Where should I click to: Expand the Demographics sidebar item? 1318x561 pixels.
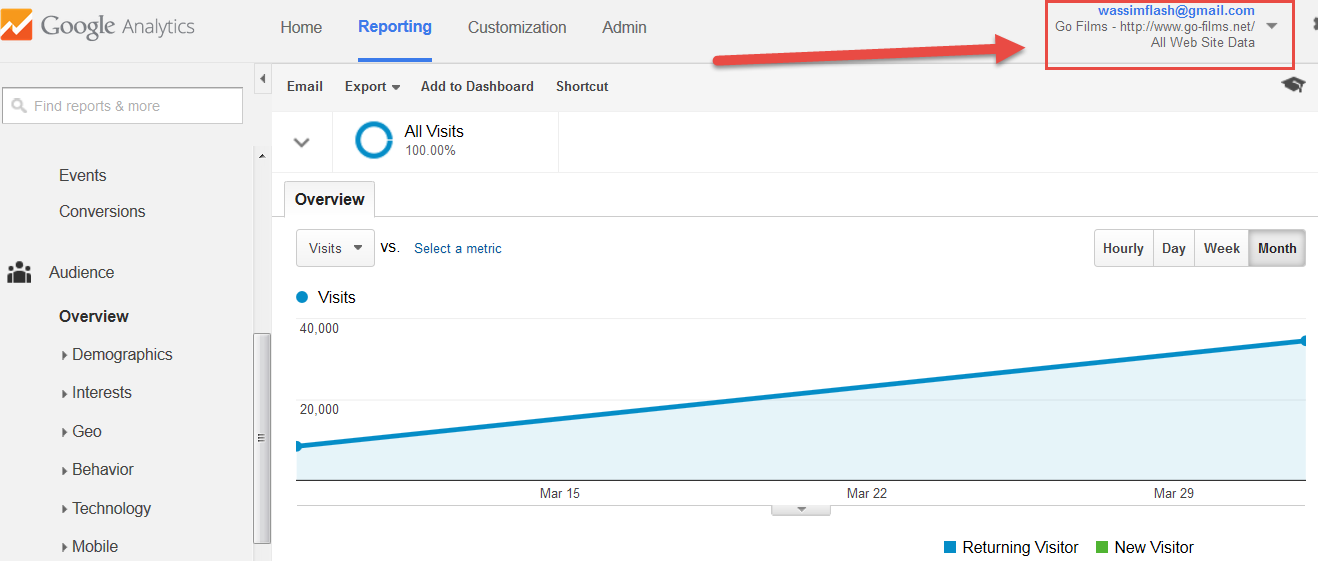pos(116,355)
